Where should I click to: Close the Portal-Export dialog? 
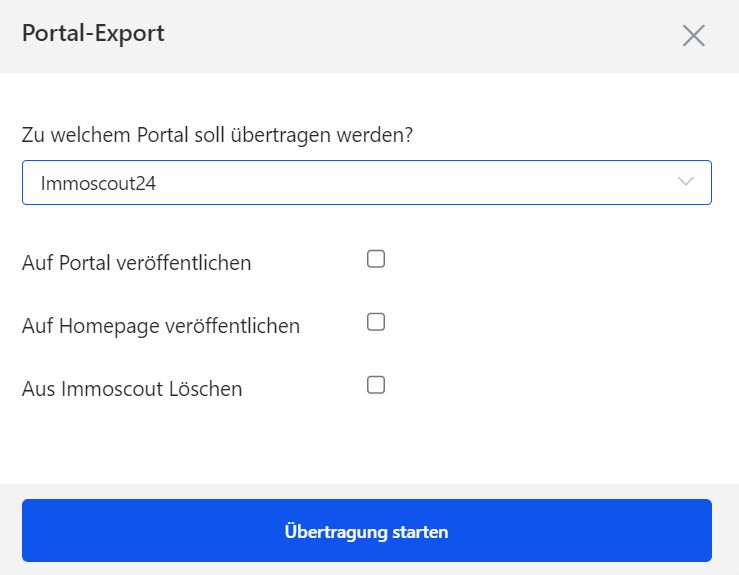693,36
